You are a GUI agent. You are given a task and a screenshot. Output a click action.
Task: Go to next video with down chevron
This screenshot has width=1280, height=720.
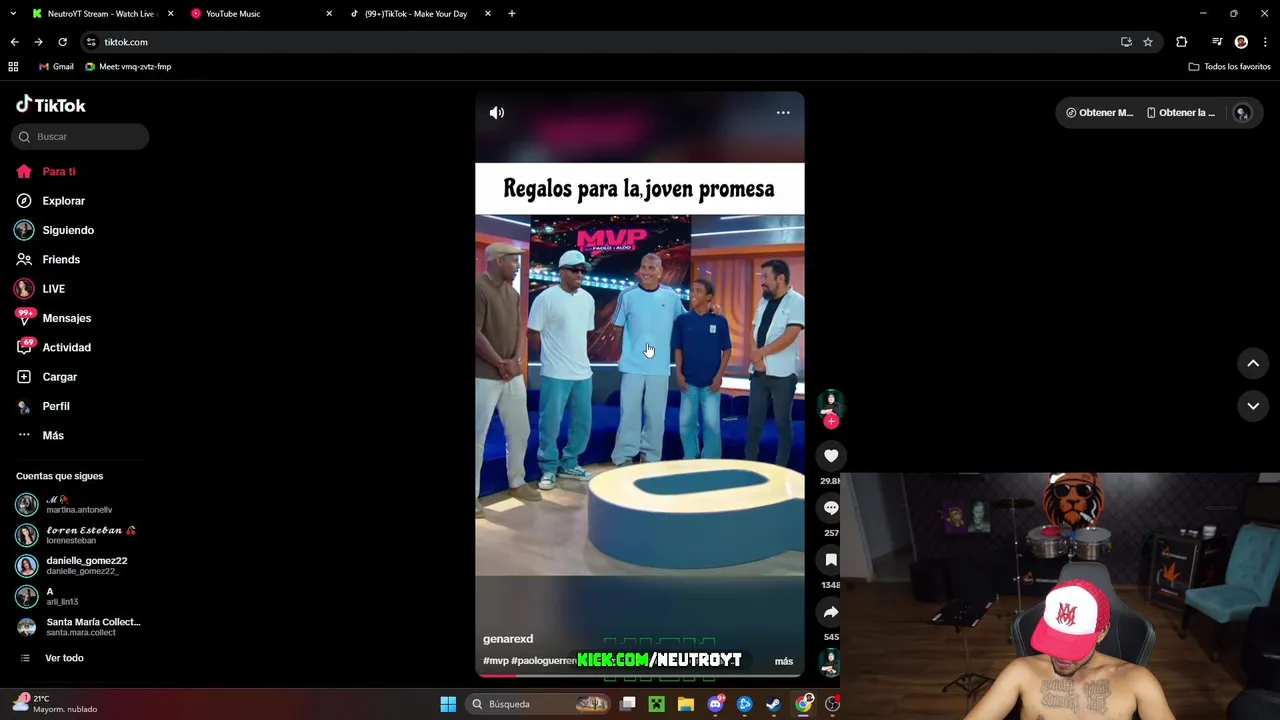tap(1253, 406)
